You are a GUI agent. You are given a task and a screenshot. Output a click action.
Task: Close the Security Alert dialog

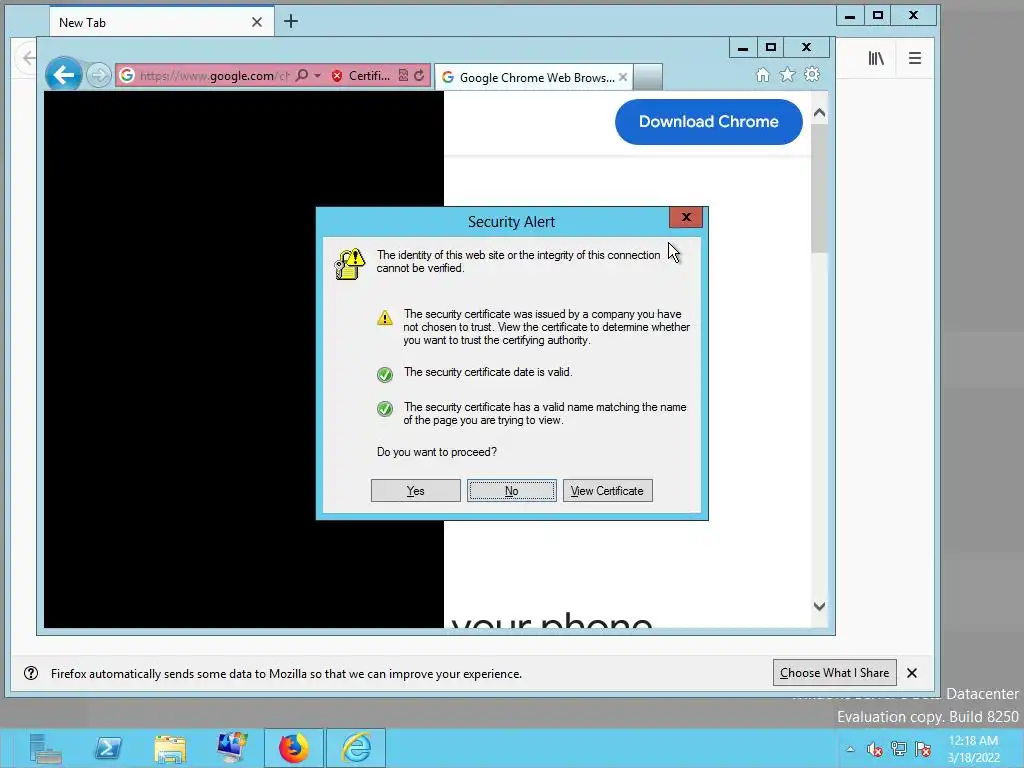click(686, 217)
